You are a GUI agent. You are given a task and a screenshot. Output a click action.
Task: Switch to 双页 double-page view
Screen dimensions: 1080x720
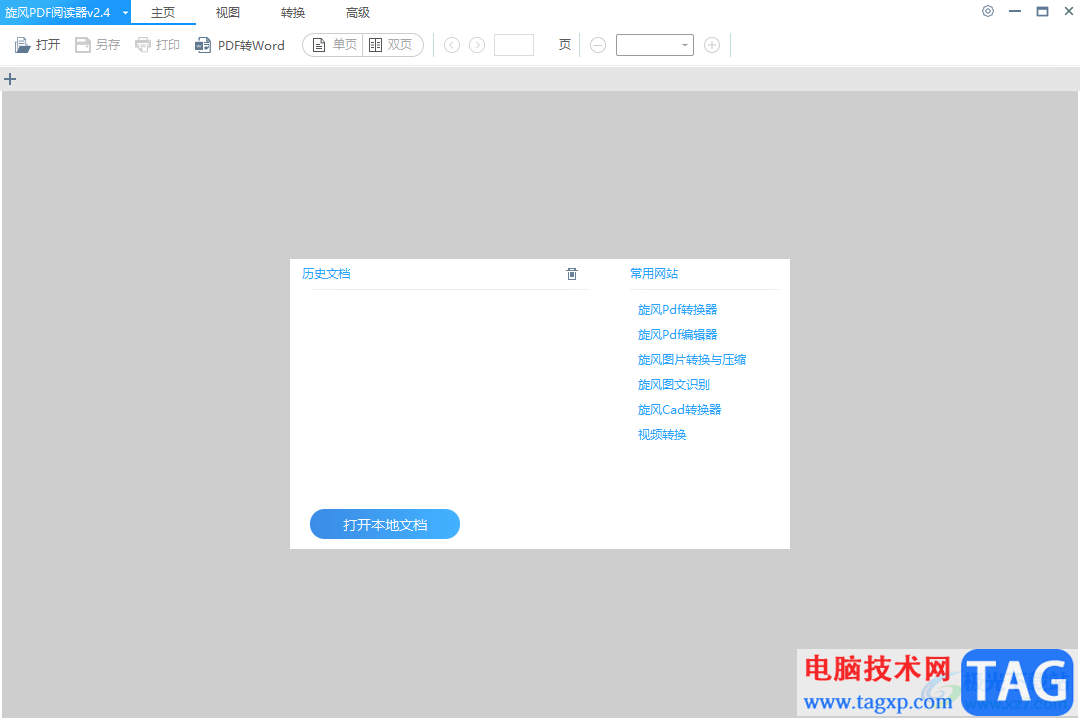pyautogui.click(x=392, y=45)
